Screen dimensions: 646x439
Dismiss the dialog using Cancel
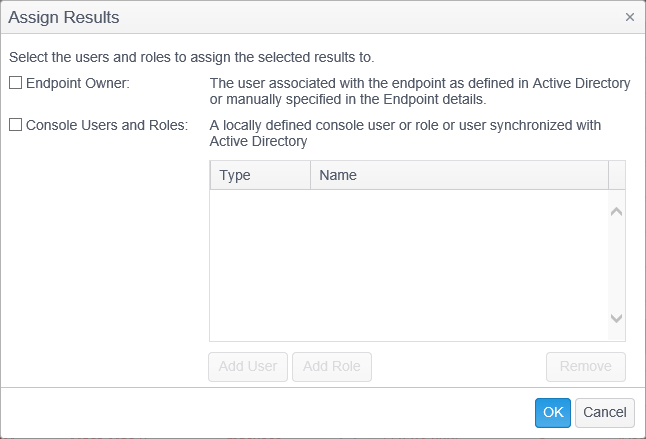[x=604, y=412]
